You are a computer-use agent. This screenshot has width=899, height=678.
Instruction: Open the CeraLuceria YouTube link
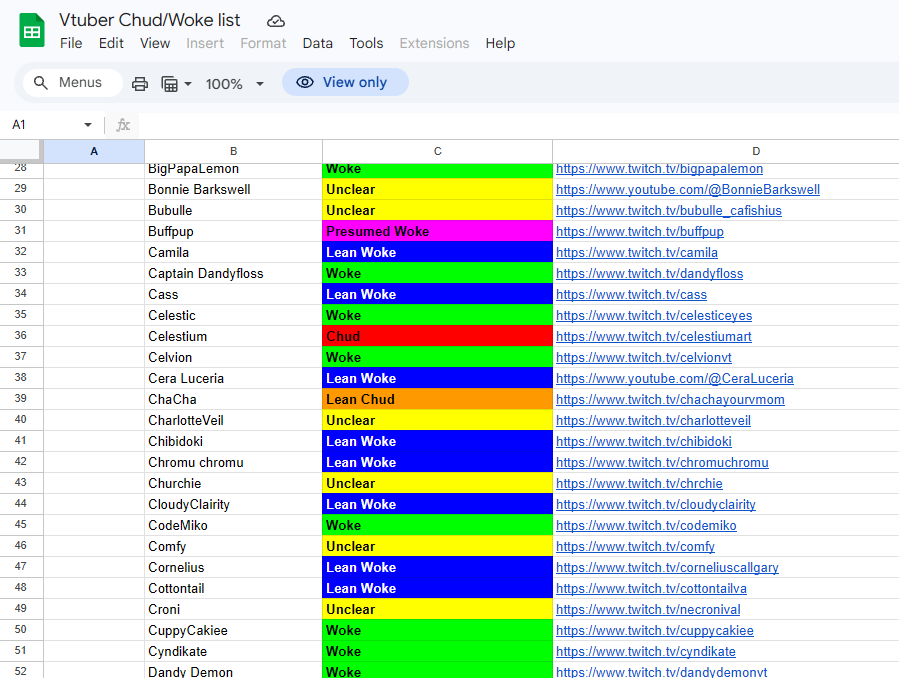tap(675, 378)
